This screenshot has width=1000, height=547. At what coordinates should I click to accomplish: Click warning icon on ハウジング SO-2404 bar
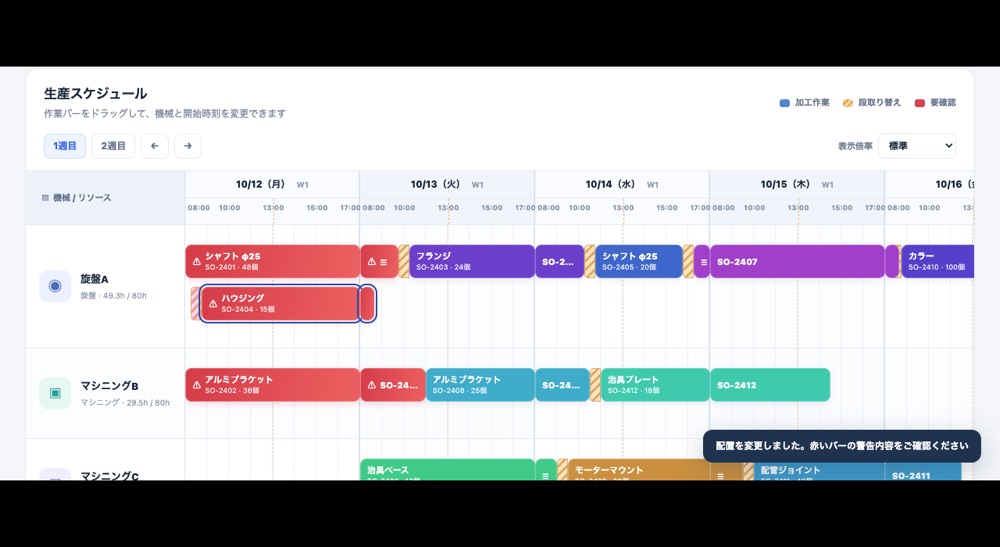click(x=213, y=303)
